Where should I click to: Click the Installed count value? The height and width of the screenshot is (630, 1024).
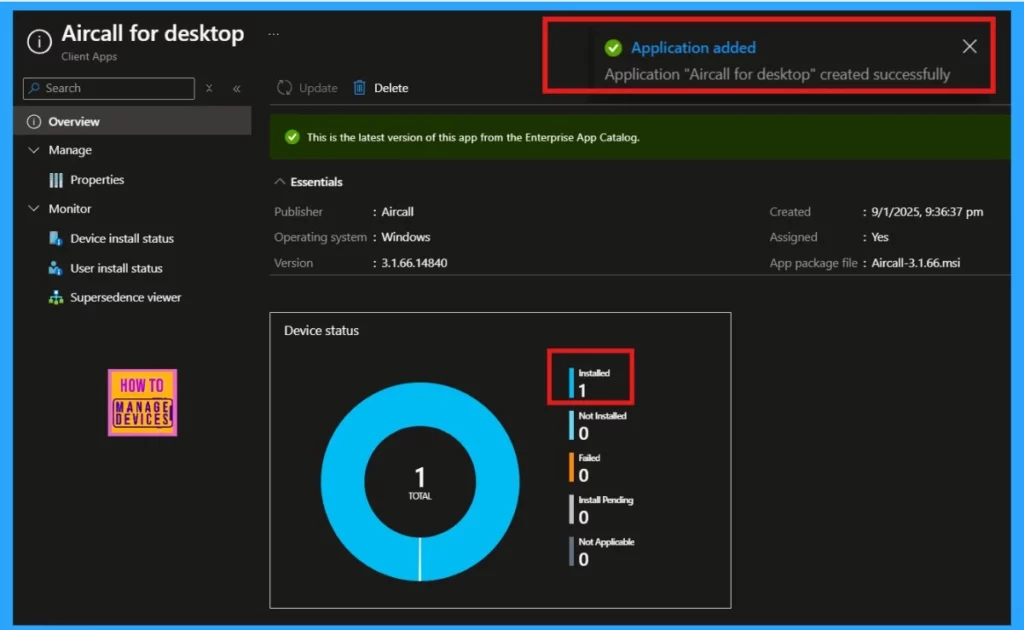coord(583,390)
